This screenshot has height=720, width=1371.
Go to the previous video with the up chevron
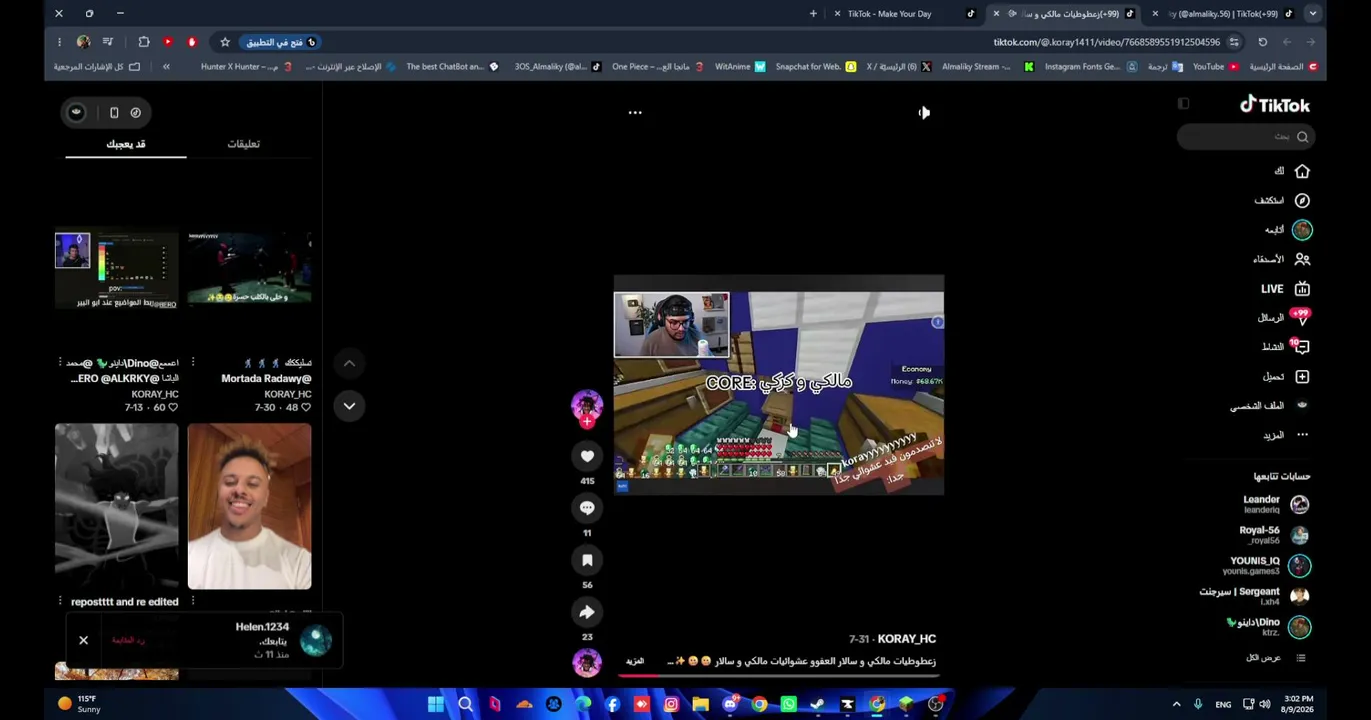[349, 363]
